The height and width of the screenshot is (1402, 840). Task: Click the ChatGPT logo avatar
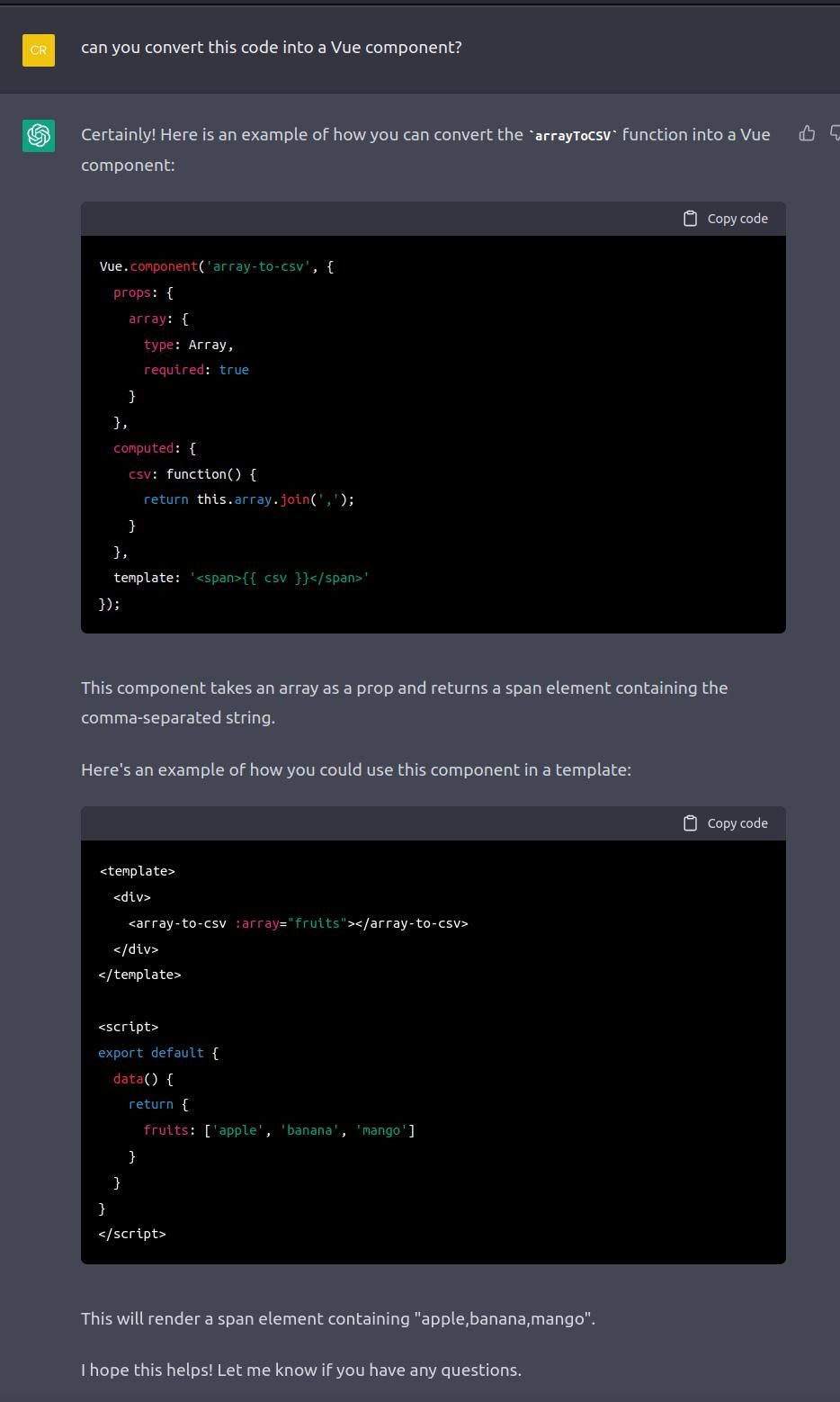point(39,136)
